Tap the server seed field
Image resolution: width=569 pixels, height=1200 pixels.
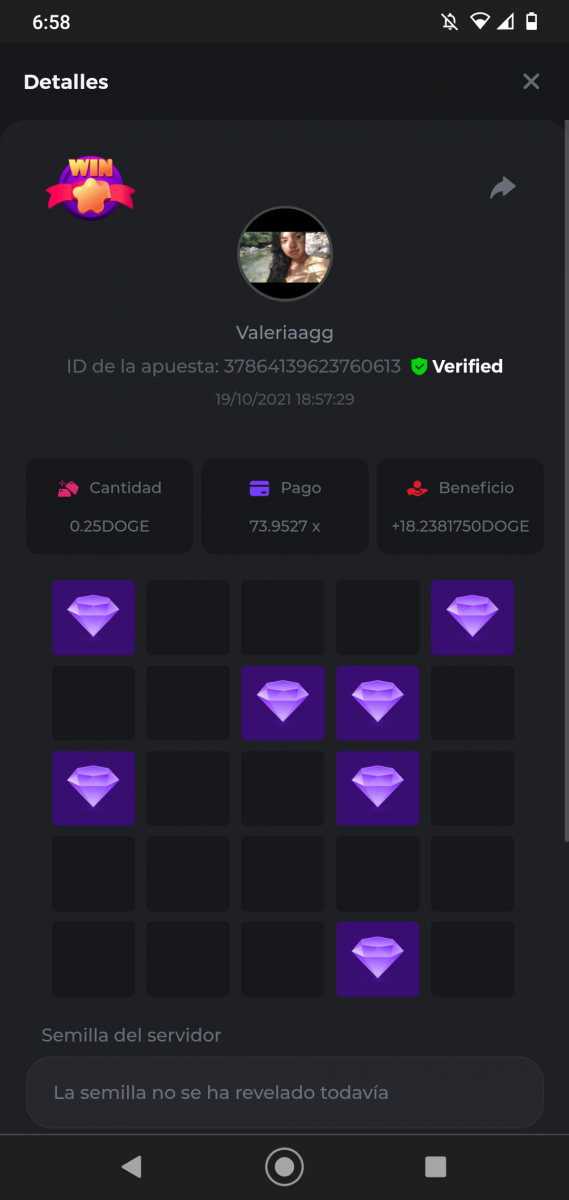pyautogui.click(x=284, y=1092)
